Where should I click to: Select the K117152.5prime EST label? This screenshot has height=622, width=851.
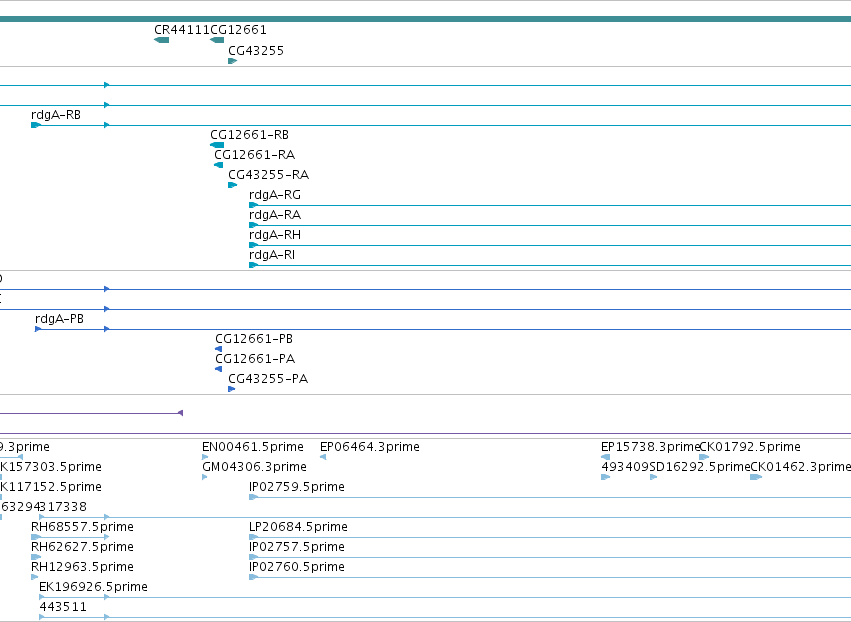coord(51,487)
